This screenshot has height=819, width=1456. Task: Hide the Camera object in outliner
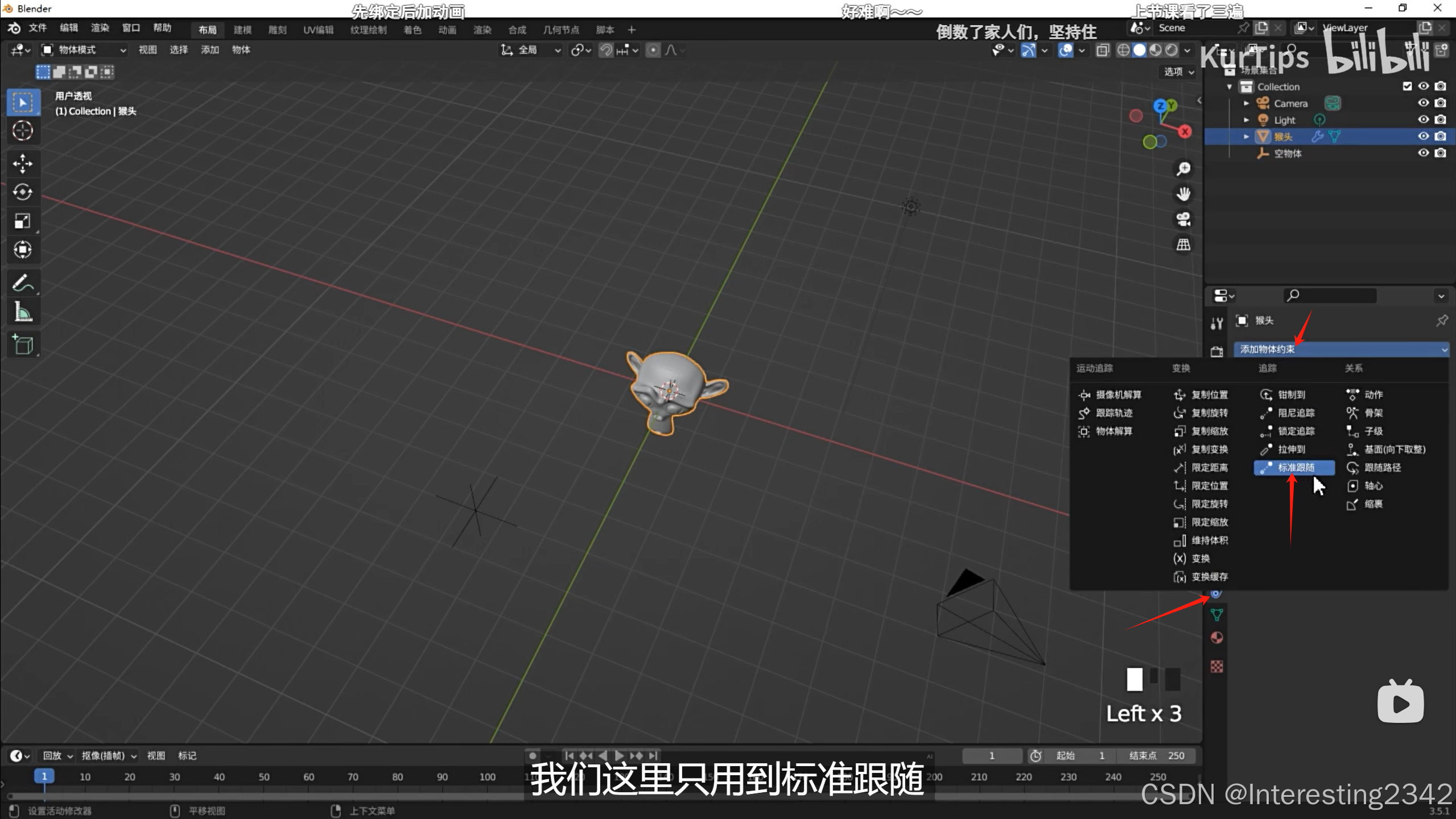tap(1423, 103)
